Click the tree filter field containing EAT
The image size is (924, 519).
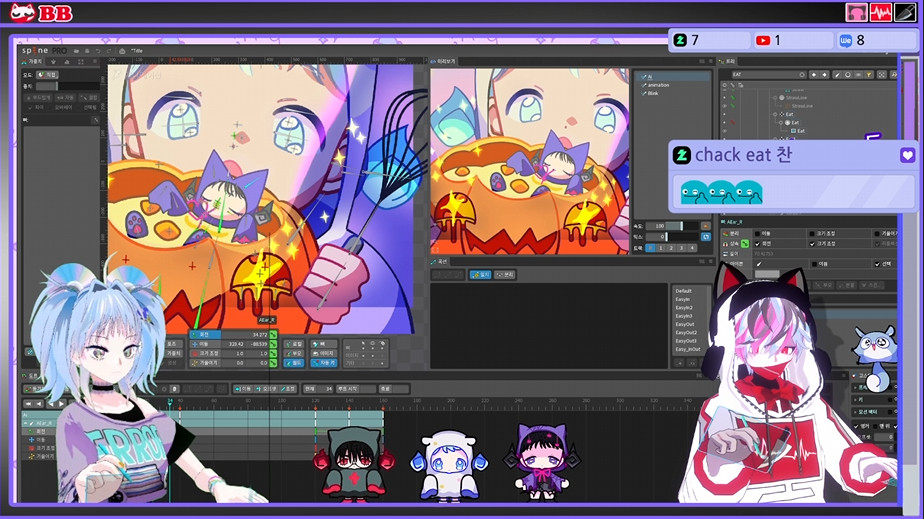coord(768,75)
